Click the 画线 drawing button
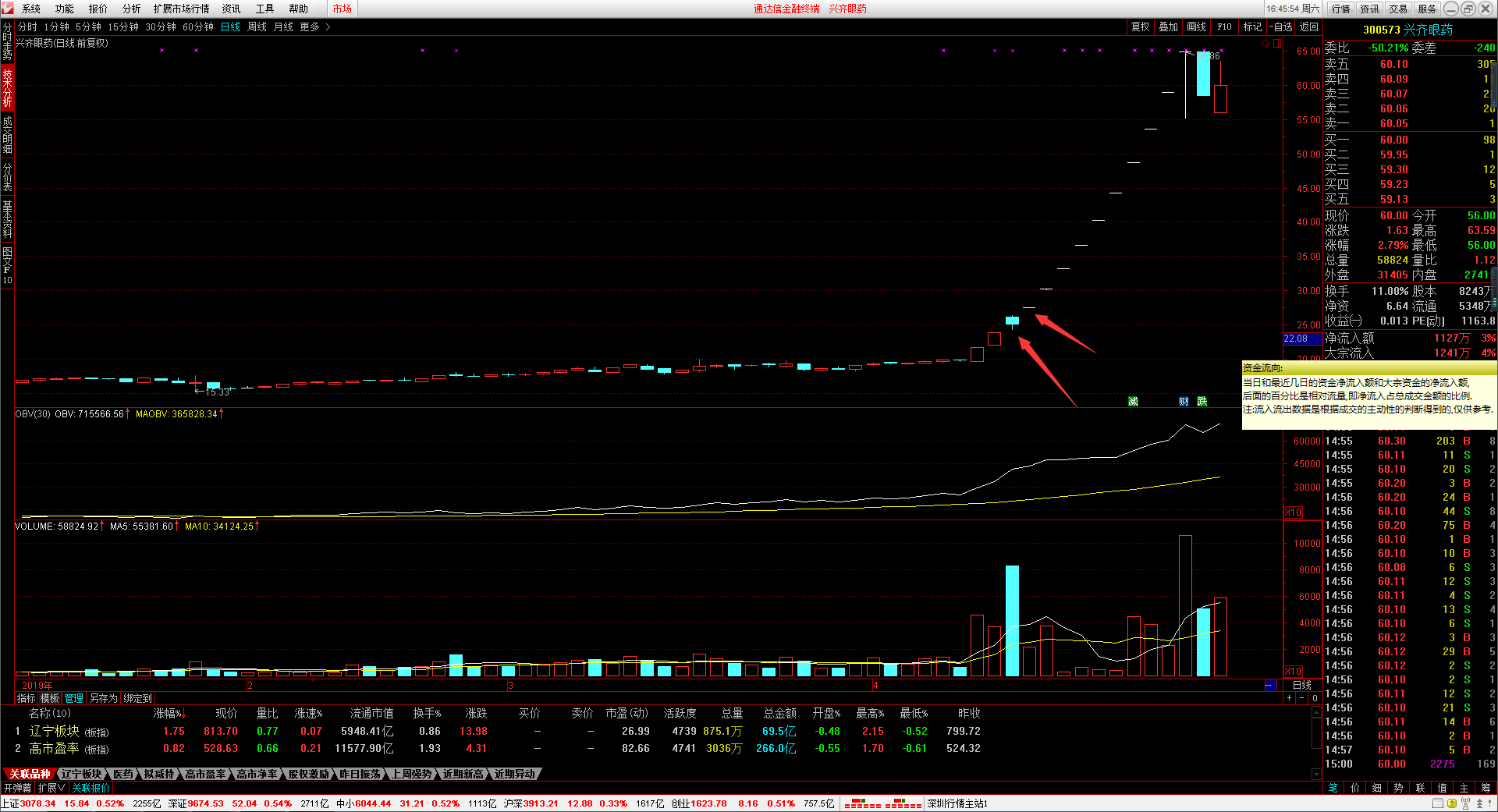Screen dimensions: 1498x812 click(x=1196, y=27)
